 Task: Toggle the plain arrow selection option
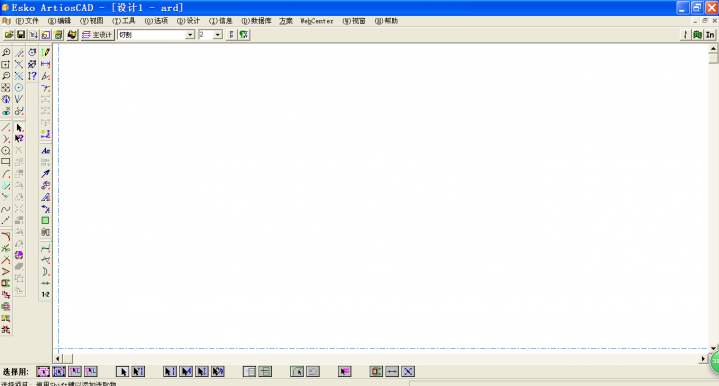coord(122,371)
